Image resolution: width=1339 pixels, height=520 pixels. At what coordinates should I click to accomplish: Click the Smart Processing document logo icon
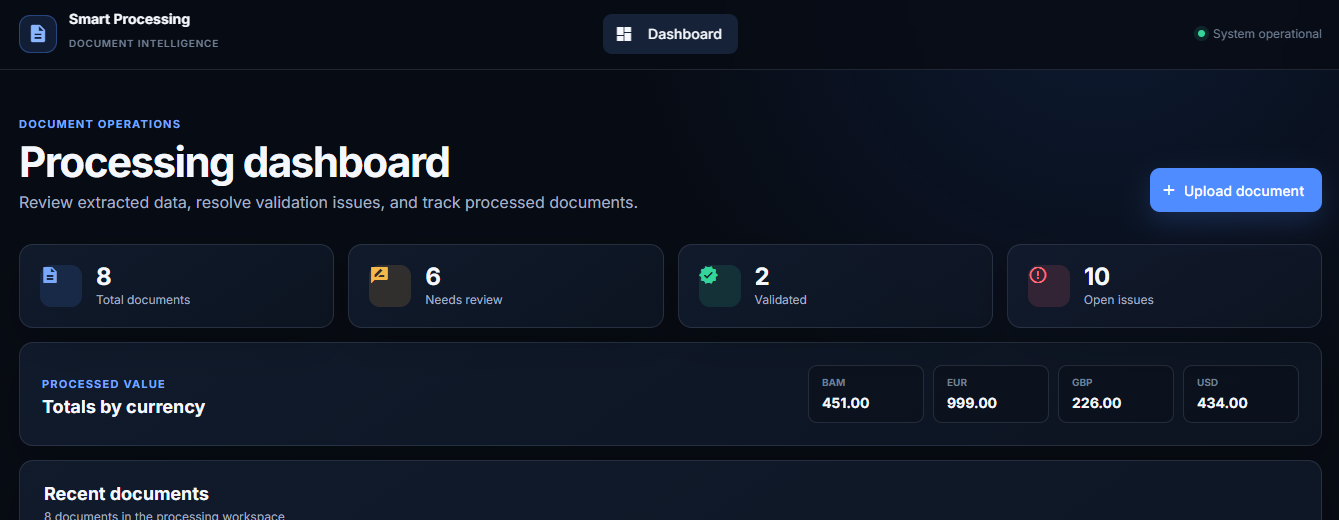[38, 34]
